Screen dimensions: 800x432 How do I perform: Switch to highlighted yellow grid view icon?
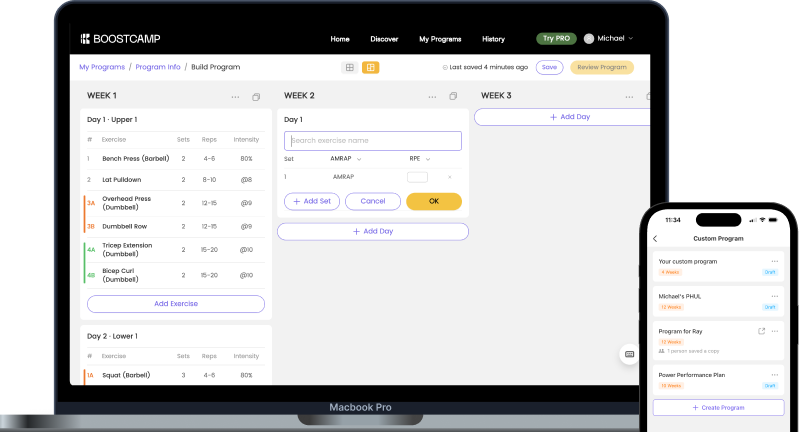tap(370, 67)
